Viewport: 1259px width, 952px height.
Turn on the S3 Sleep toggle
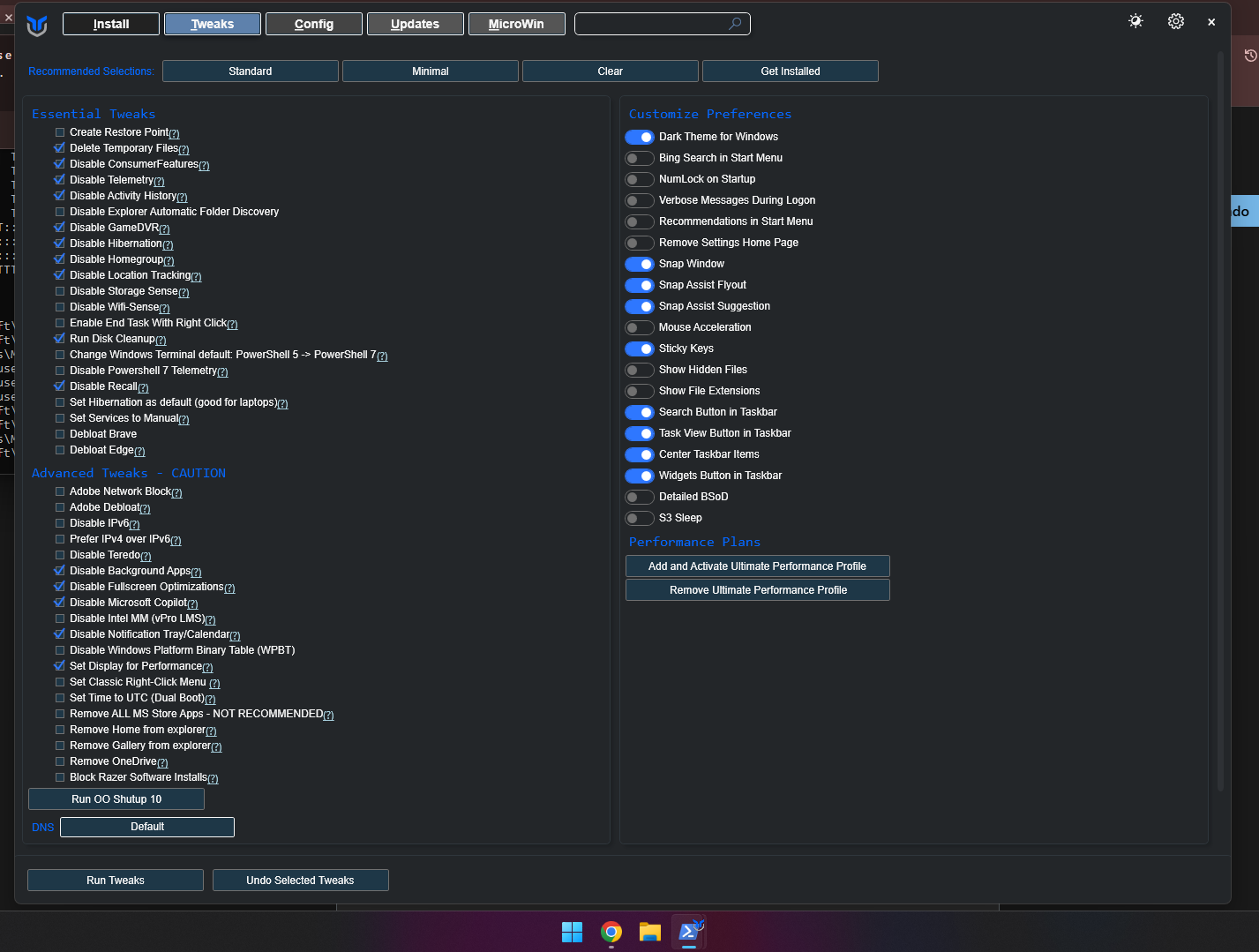coord(640,518)
